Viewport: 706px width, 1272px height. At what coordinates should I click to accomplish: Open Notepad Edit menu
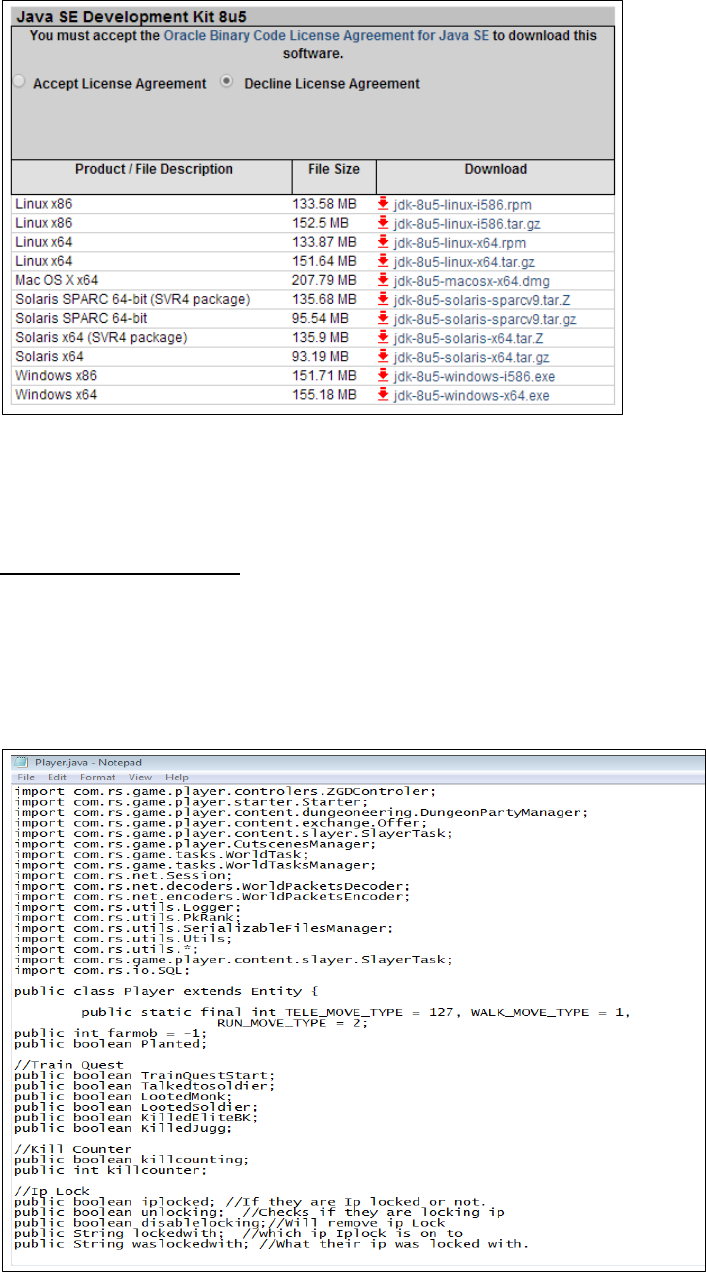[x=58, y=777]
